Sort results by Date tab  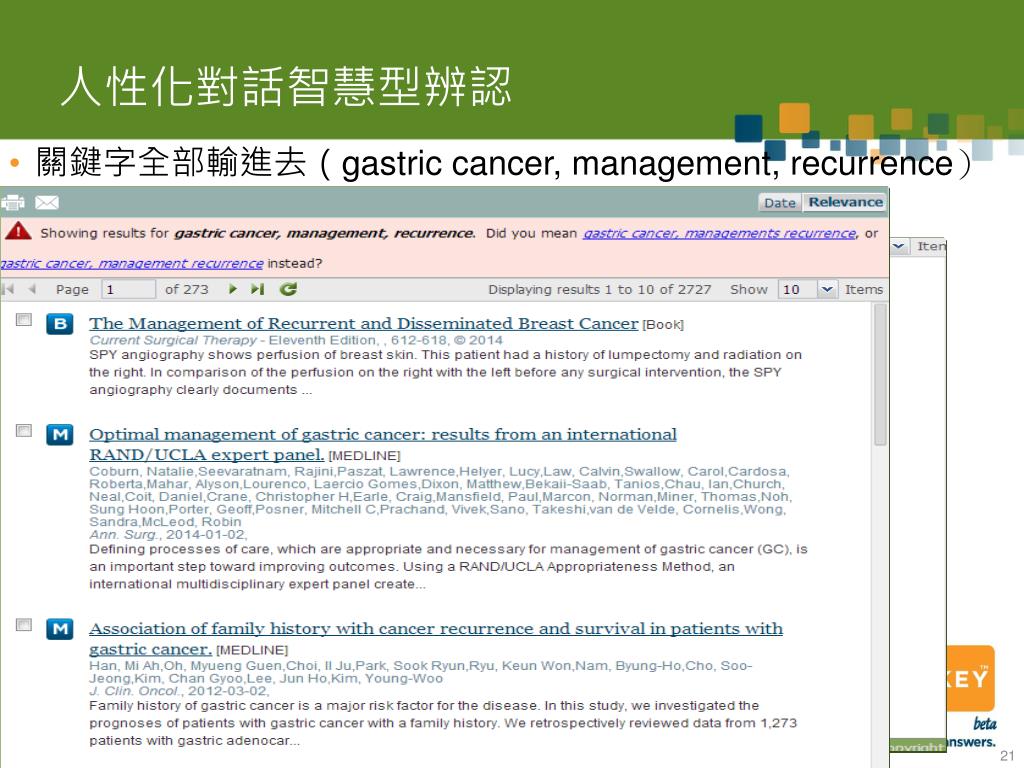click(780, 202)
